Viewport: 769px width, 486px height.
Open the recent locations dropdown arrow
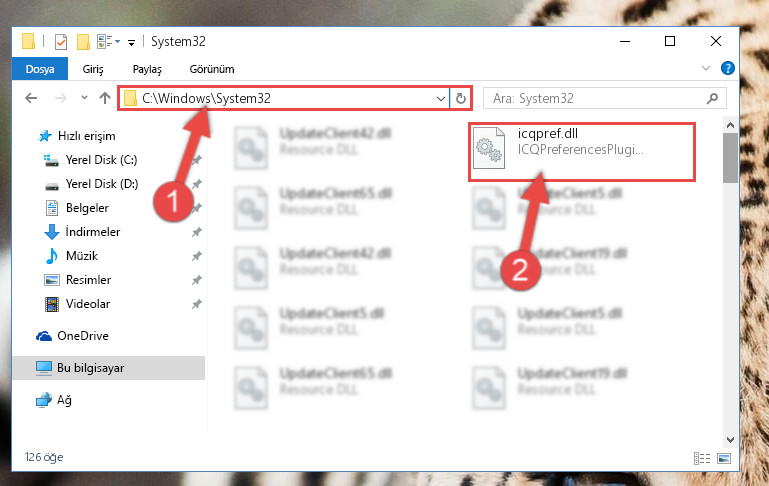click(x=84, y=98)
